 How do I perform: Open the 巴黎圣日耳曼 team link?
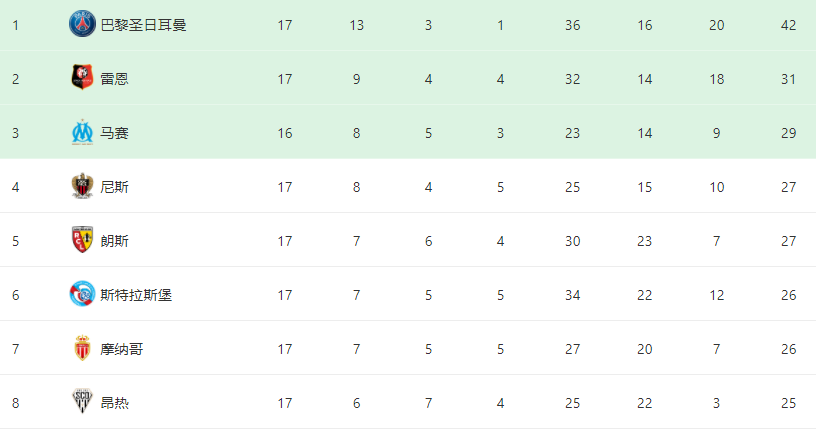pyautogui.click(x=143, y=25)
